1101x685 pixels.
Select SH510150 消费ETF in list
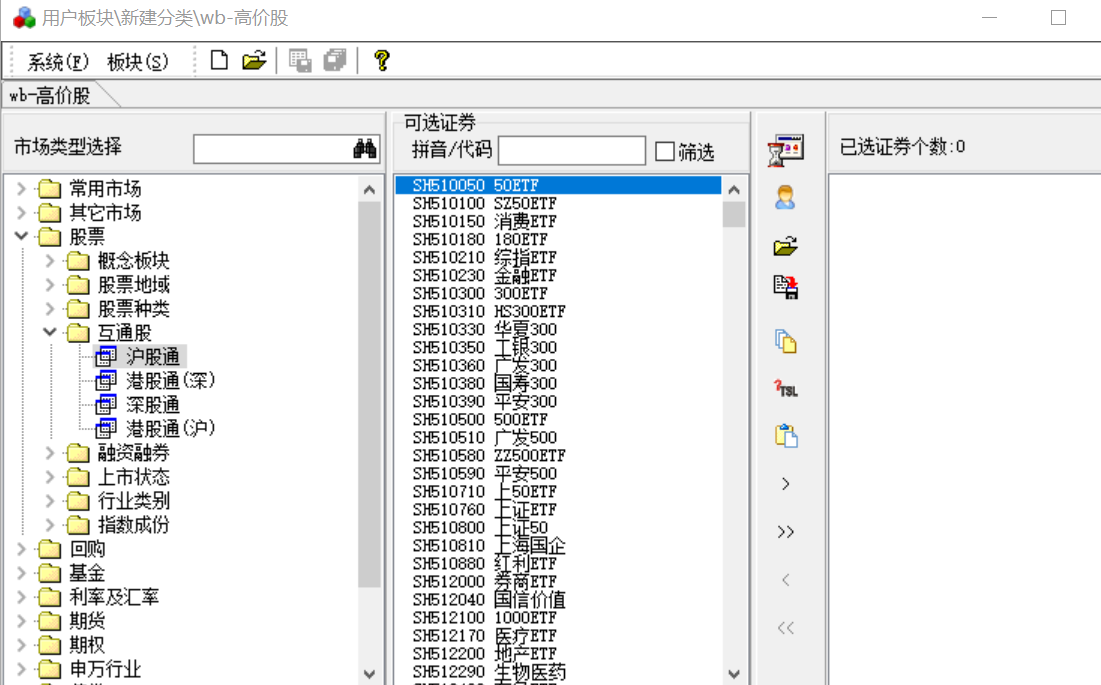[x=558, y=222]
